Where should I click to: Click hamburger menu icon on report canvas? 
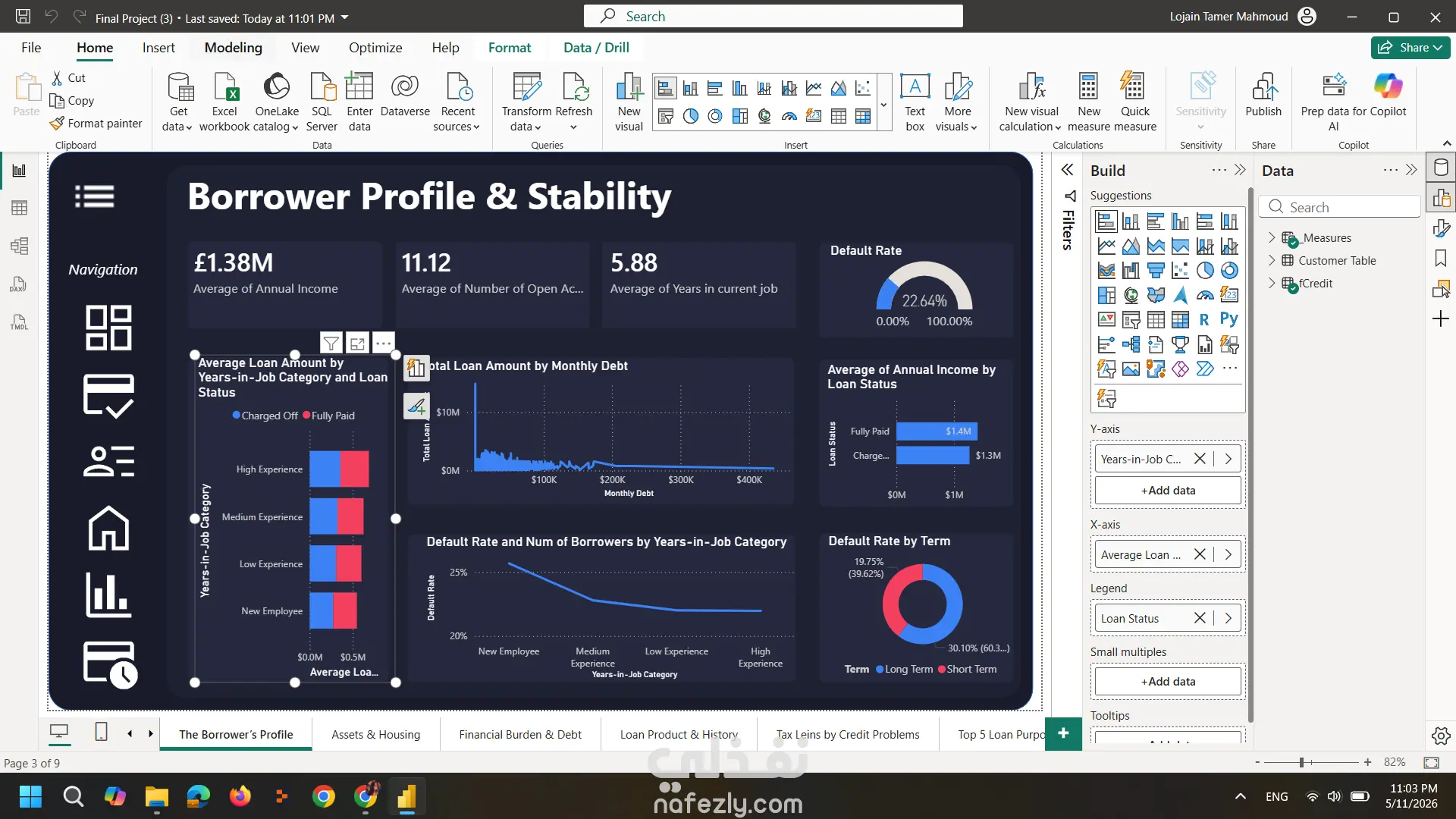click(95, 196)
